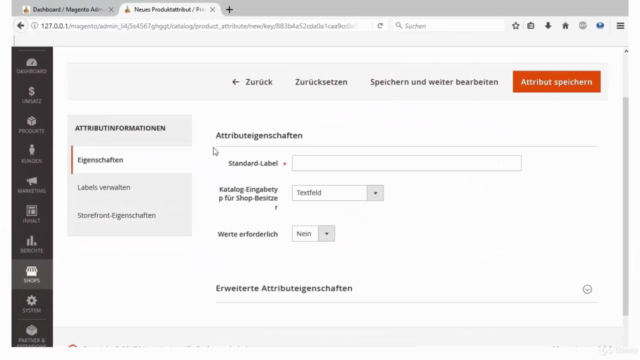The width and height of the screenshot is (640, 360).
Task: Close the Neues Produktattribut tab
Action: (212, 9)
